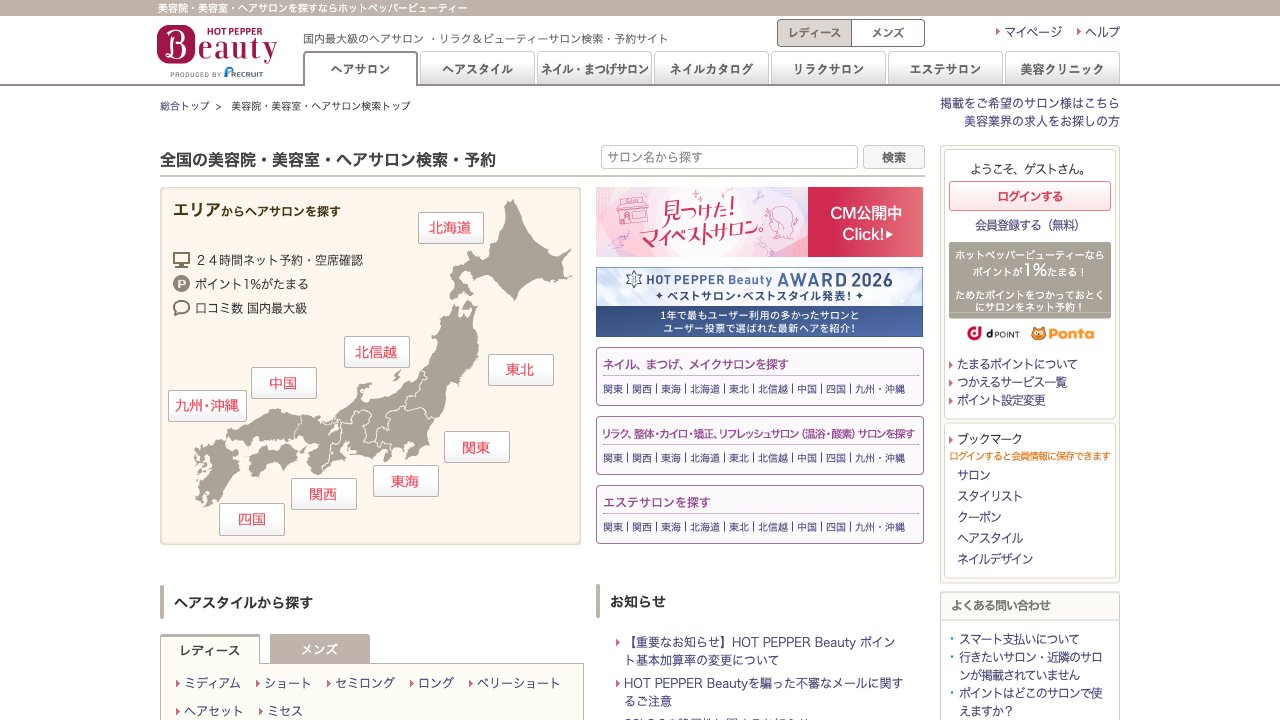Open the ヘアスタイル tab
The image size is (1280, 720).
[477, 69]
